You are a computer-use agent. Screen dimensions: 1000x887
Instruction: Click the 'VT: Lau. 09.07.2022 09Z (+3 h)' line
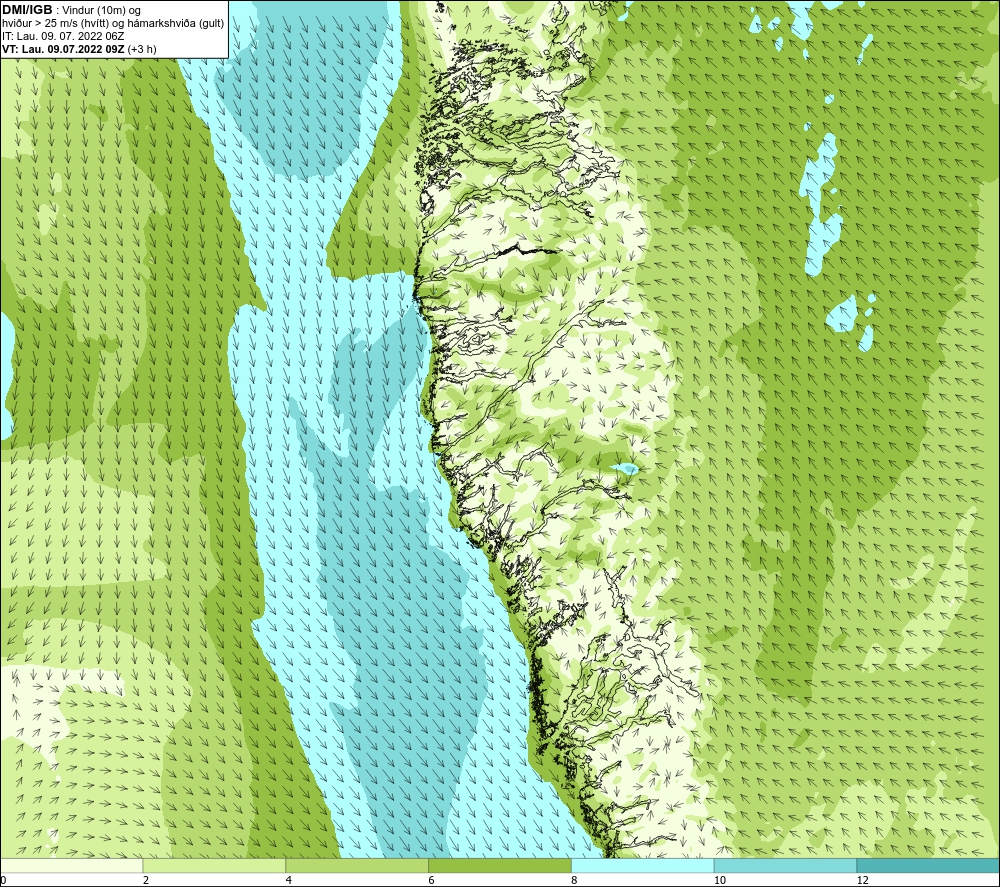pos(79,49)
